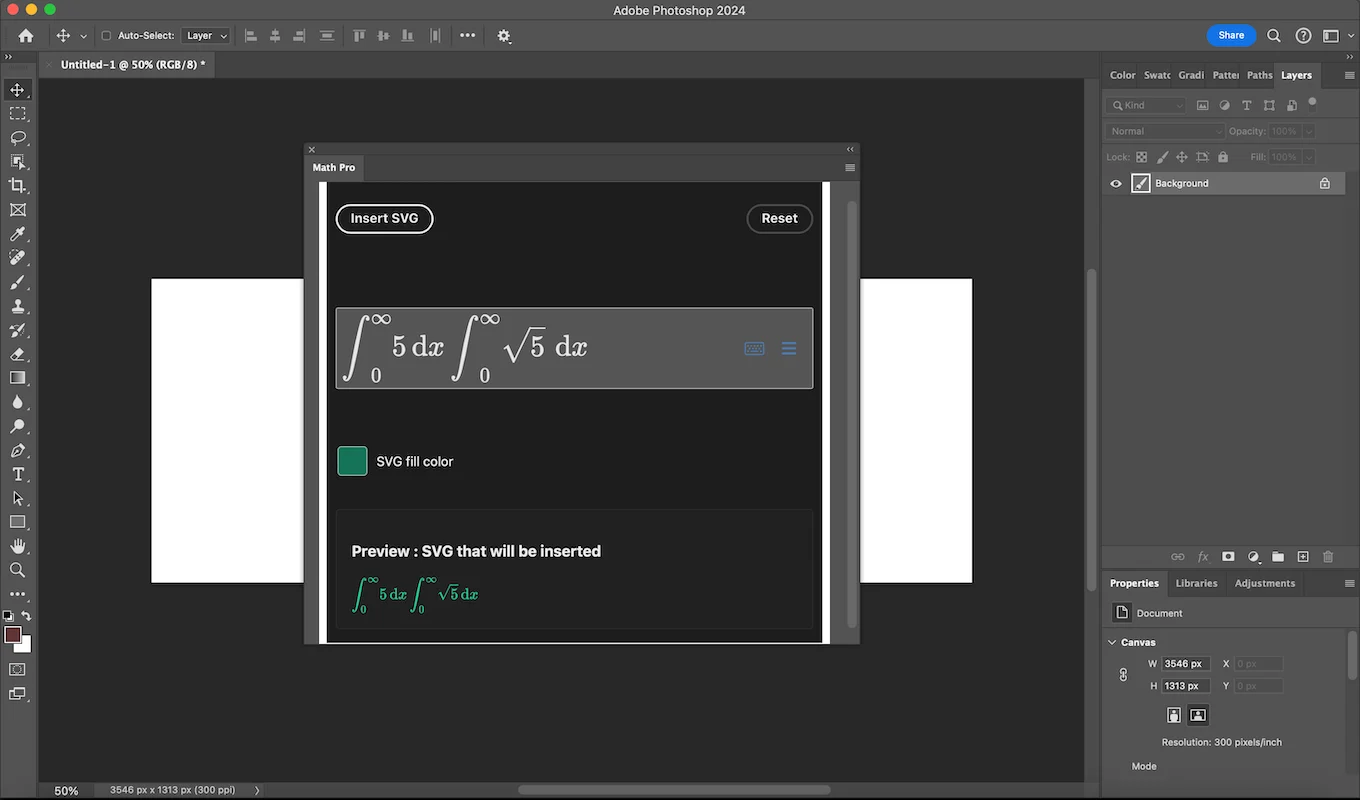Viewport: 1360px width, 800px height.
Task: Select the Lasso tool
Action: pyautogui.click(x=18, y=138)
